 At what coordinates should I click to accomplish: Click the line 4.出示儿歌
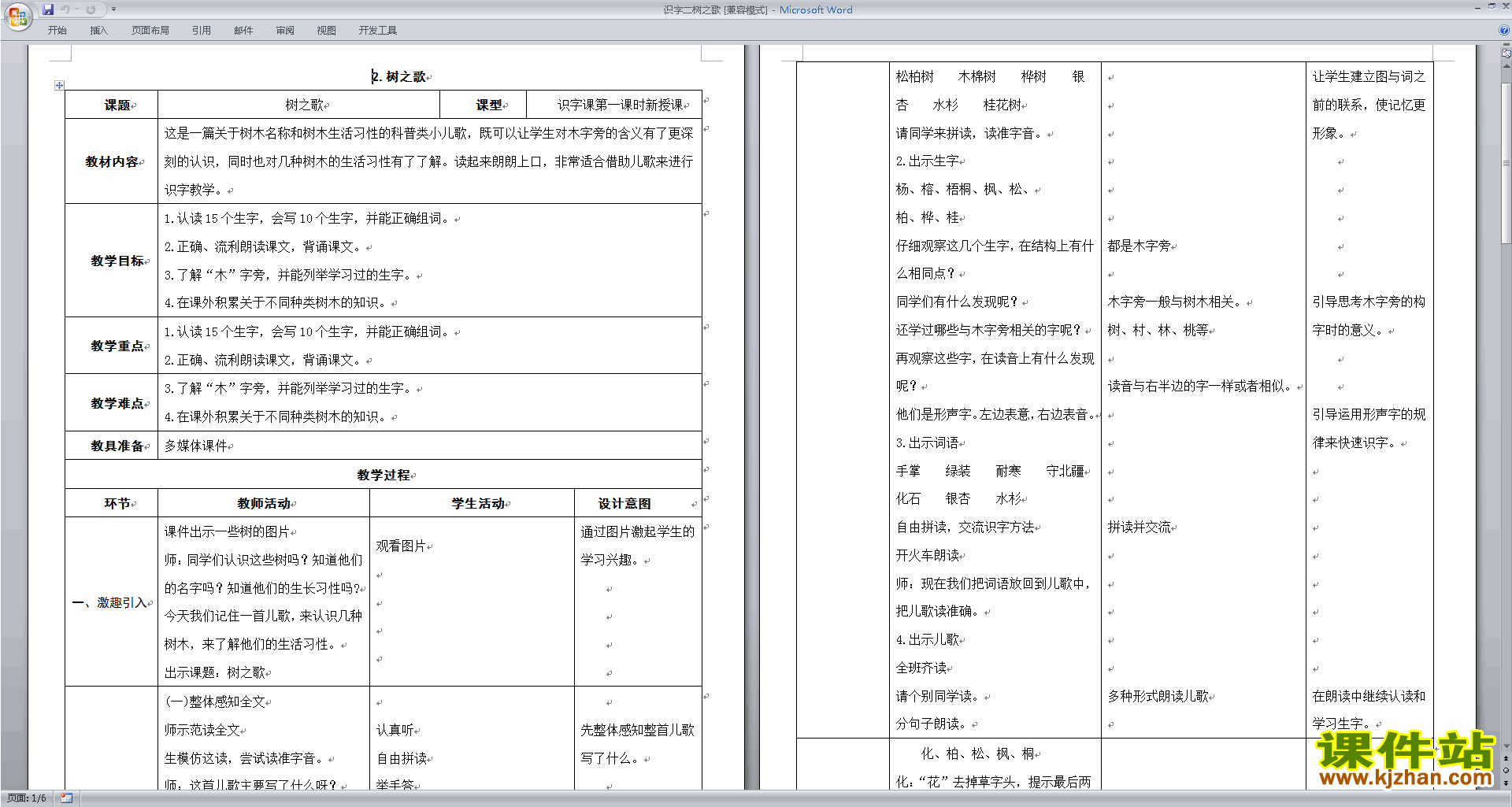tap(928, 639)
